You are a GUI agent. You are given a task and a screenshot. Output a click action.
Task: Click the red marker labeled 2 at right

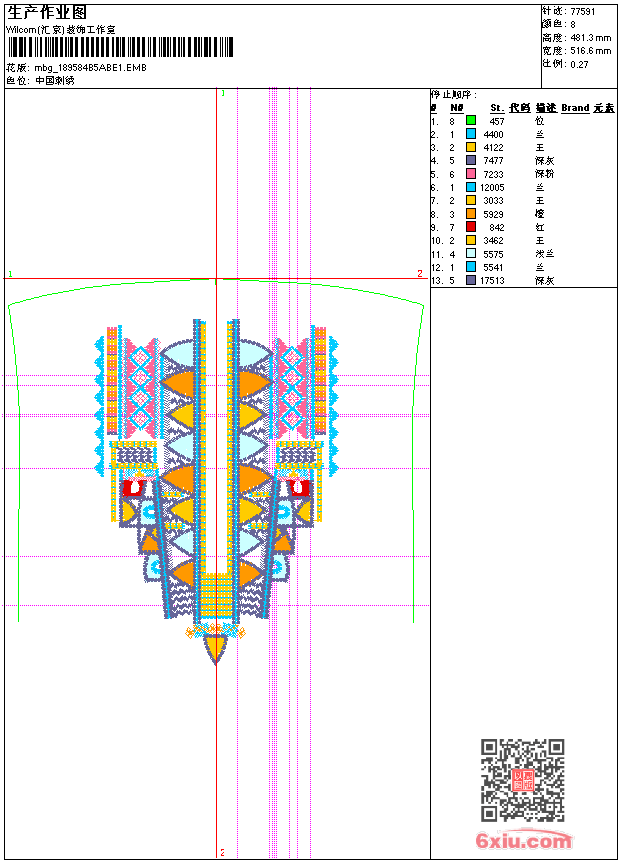pyautogui.click(x=420, y=273)
